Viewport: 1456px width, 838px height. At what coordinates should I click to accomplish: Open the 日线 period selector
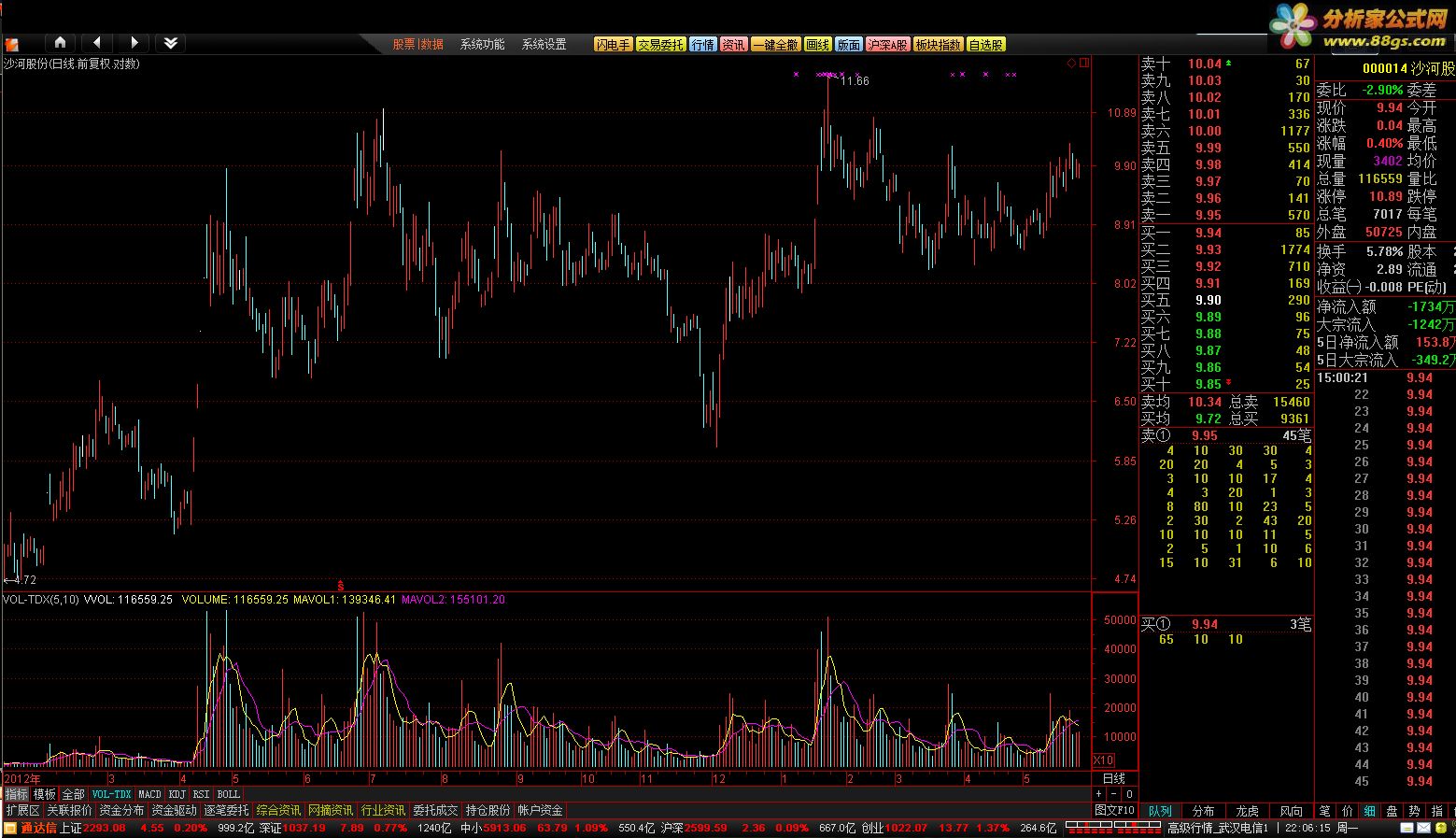[x=1114, y=778]
